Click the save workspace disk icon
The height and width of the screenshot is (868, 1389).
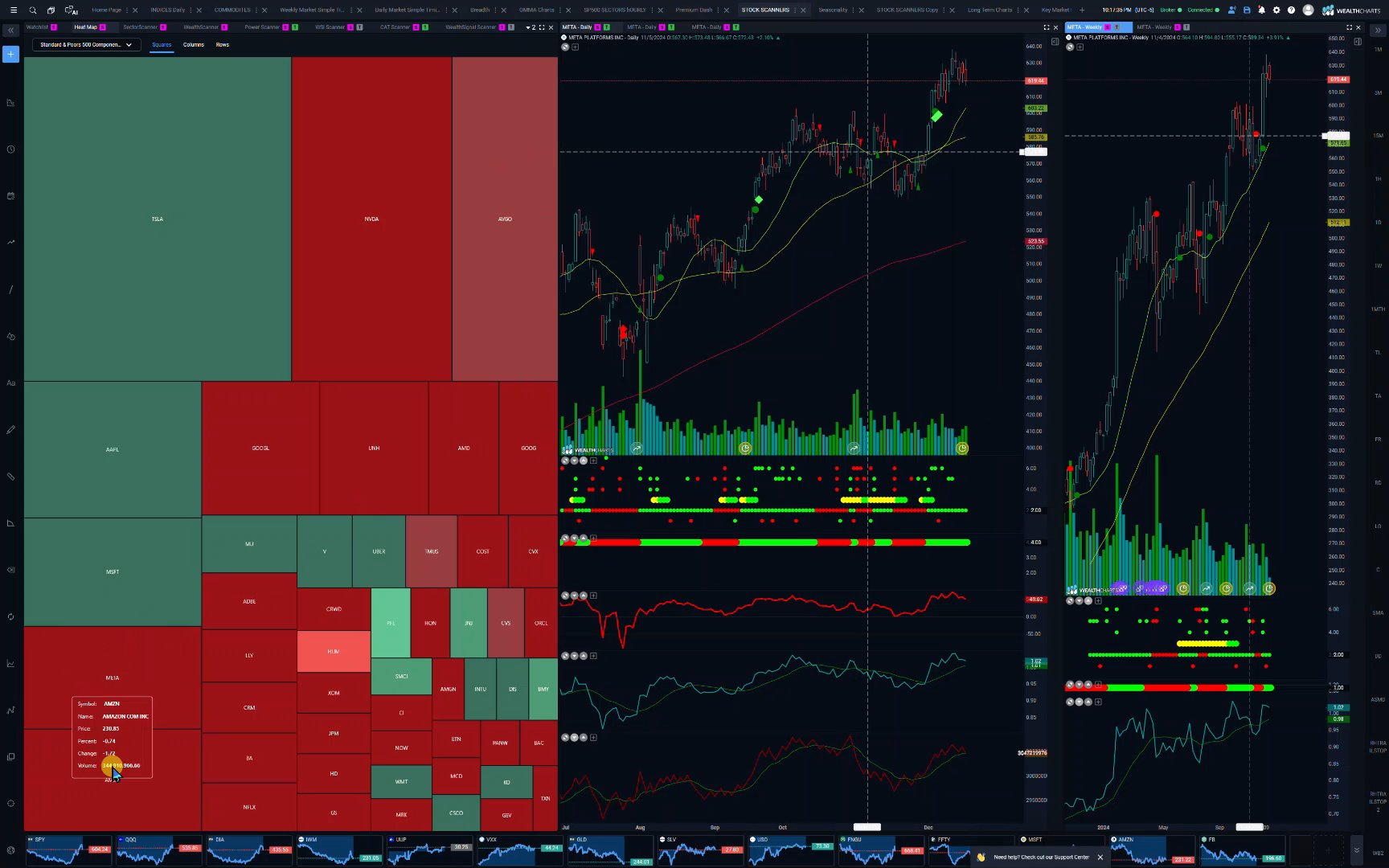1247,10
